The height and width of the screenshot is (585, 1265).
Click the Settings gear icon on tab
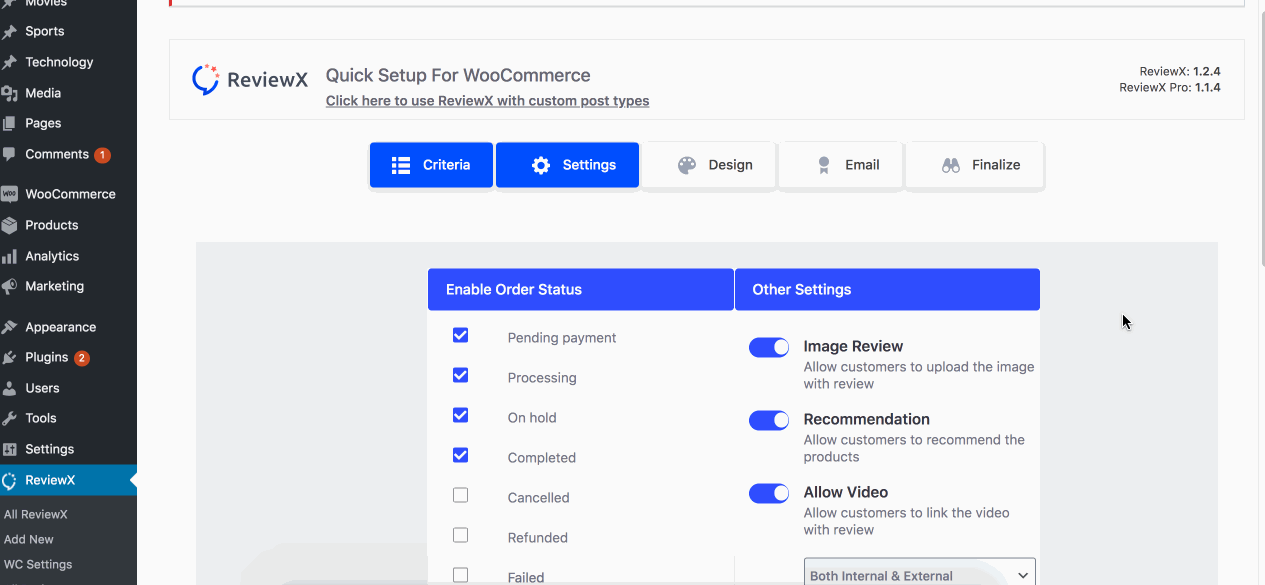pos(541,165)
